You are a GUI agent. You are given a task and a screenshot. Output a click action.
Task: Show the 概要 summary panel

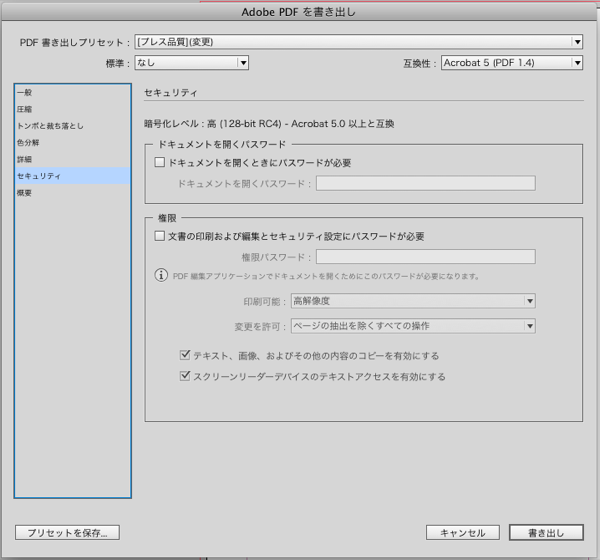(x=24, y=193)
